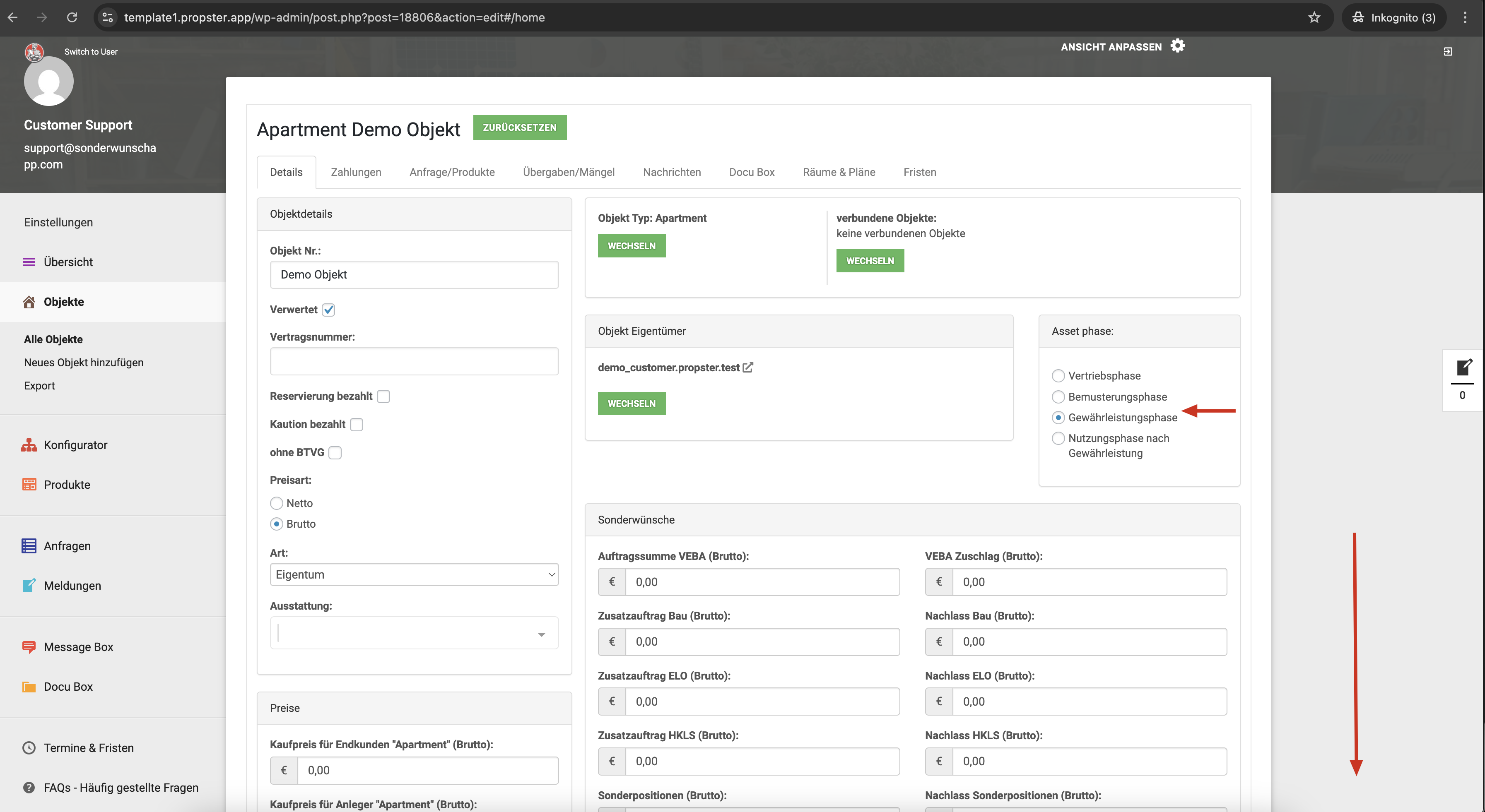Click the notes edit icon on right edge
Image resolution: width=1485 pixels, height=812 pixels.
pyautogui.click(x=1463, y=367)
